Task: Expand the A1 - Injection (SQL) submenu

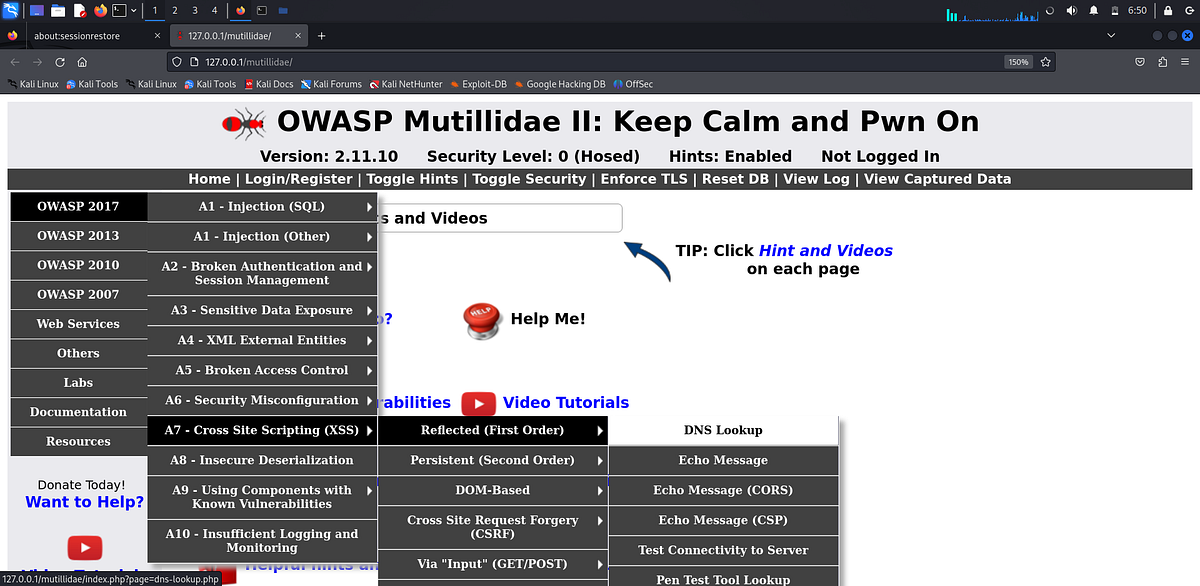Action: [x=262, y=206]
